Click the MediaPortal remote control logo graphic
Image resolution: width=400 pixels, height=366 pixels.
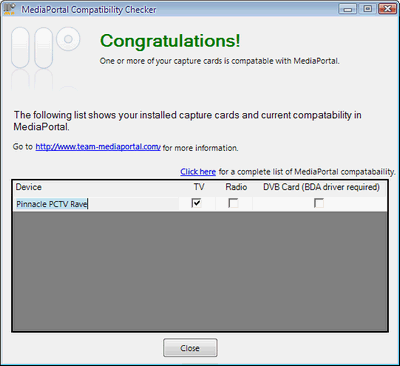[45, 58]
